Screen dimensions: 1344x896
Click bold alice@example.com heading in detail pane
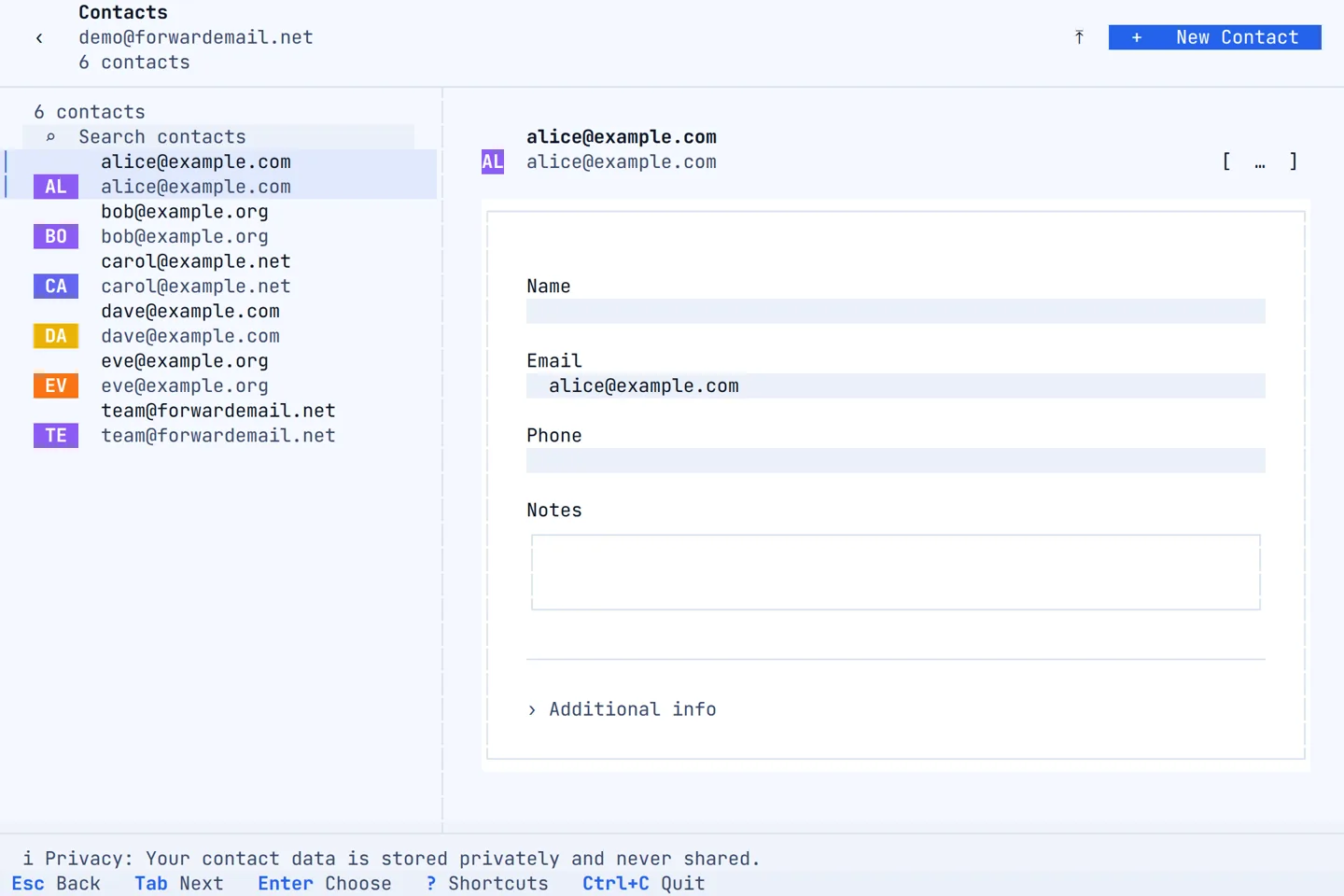click(622, 137)
